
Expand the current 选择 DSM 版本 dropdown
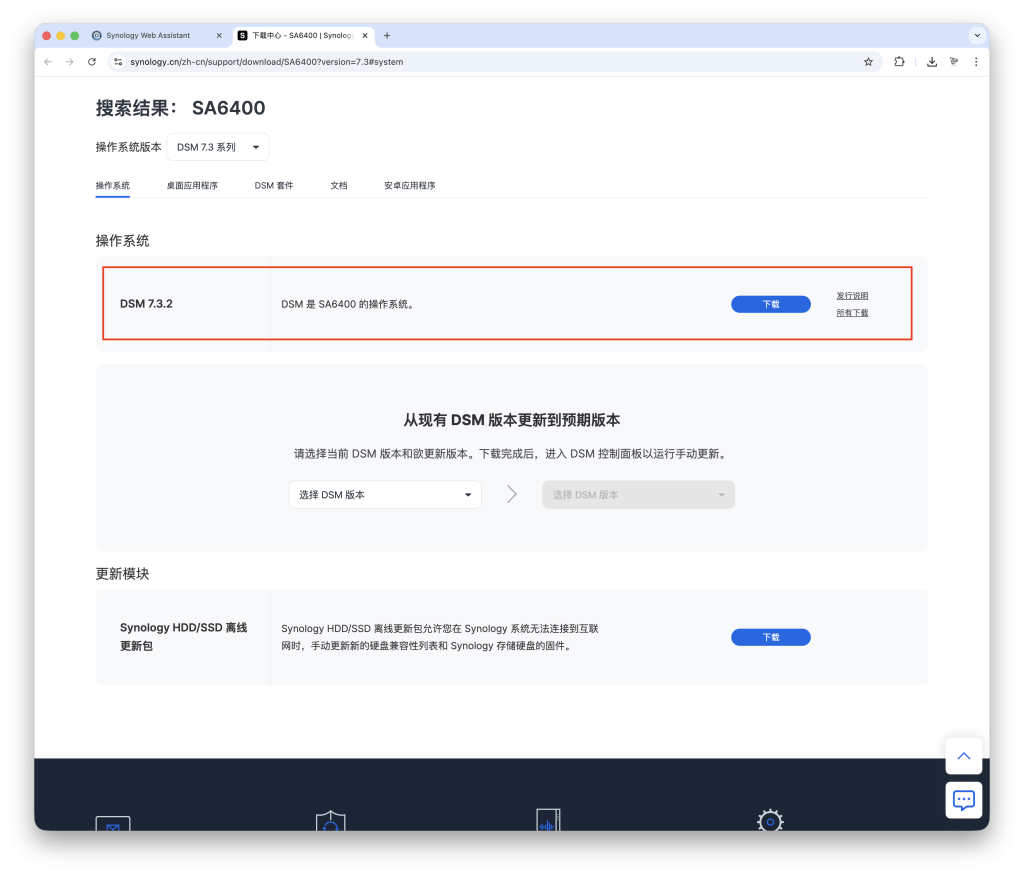click(x=385, y=495)
